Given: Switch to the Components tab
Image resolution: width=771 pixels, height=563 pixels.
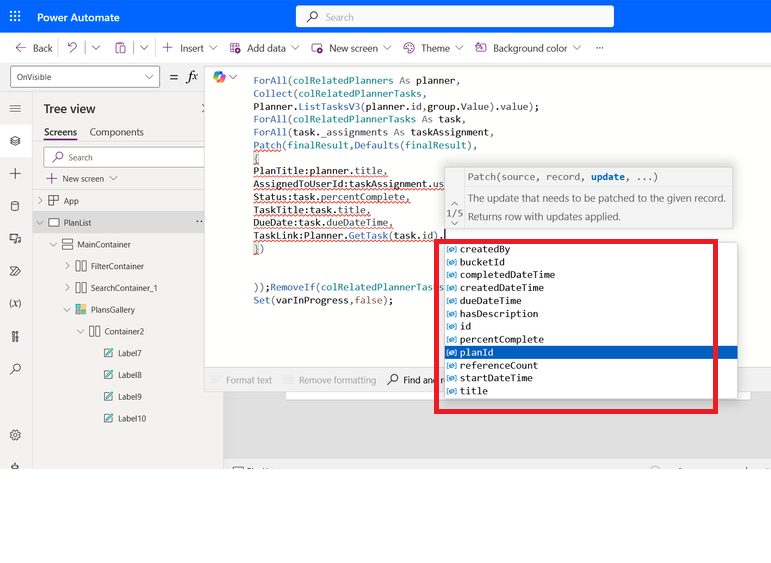Looking at the screenshot, I should click(117, 132).
